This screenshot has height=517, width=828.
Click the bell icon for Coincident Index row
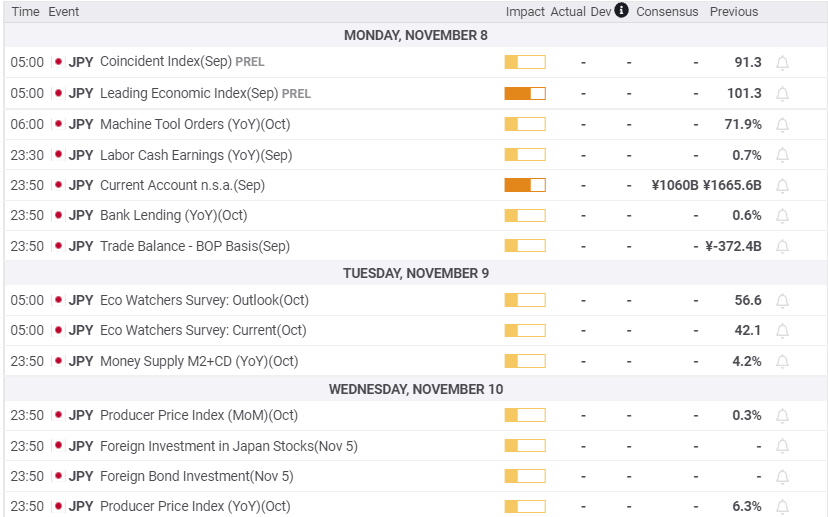pos(782,62)
